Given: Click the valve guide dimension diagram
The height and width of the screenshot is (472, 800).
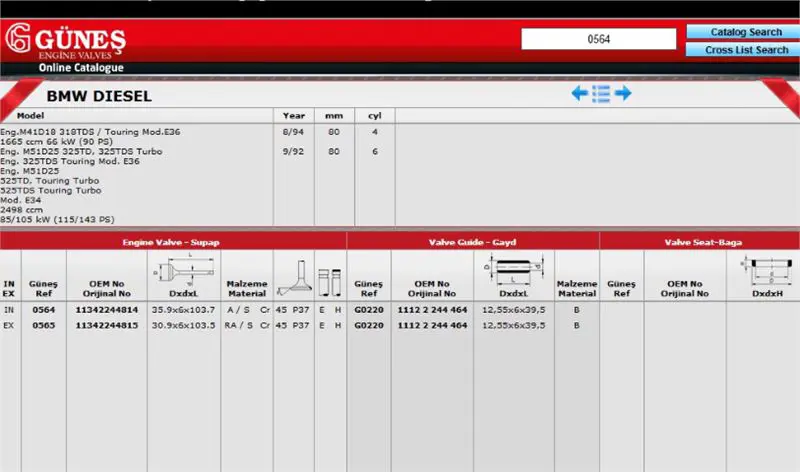Looking at the screenshot, I should [x=513, y=269].
